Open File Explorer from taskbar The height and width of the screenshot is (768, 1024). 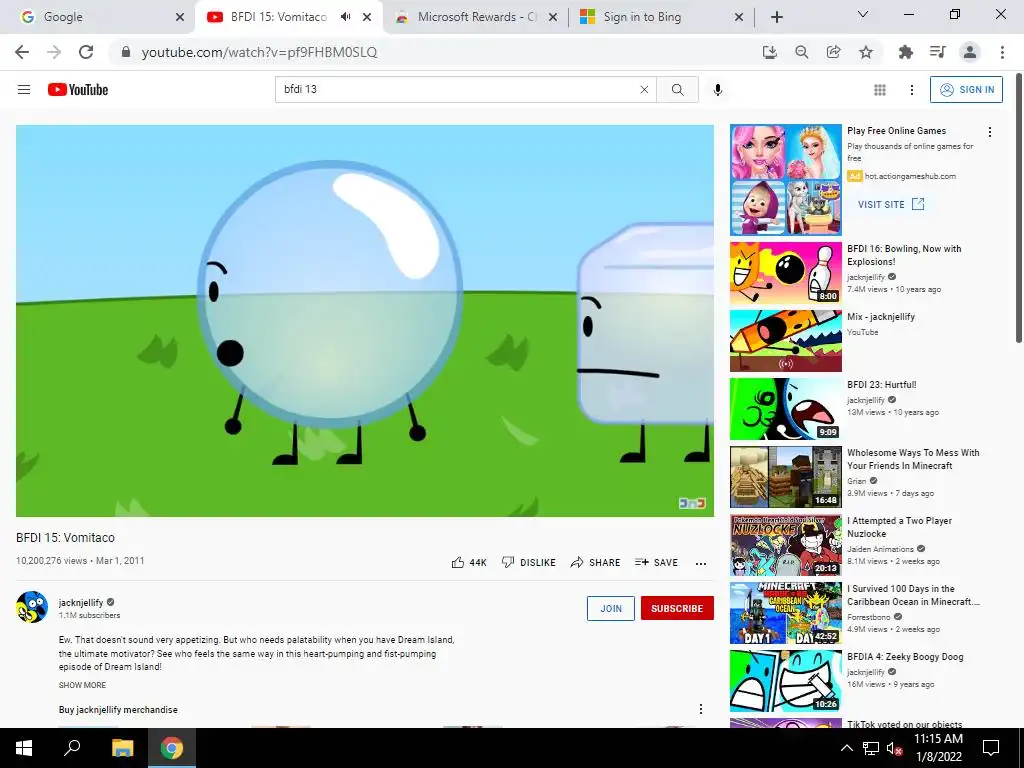pyautogui.click(x=122, y=748)
